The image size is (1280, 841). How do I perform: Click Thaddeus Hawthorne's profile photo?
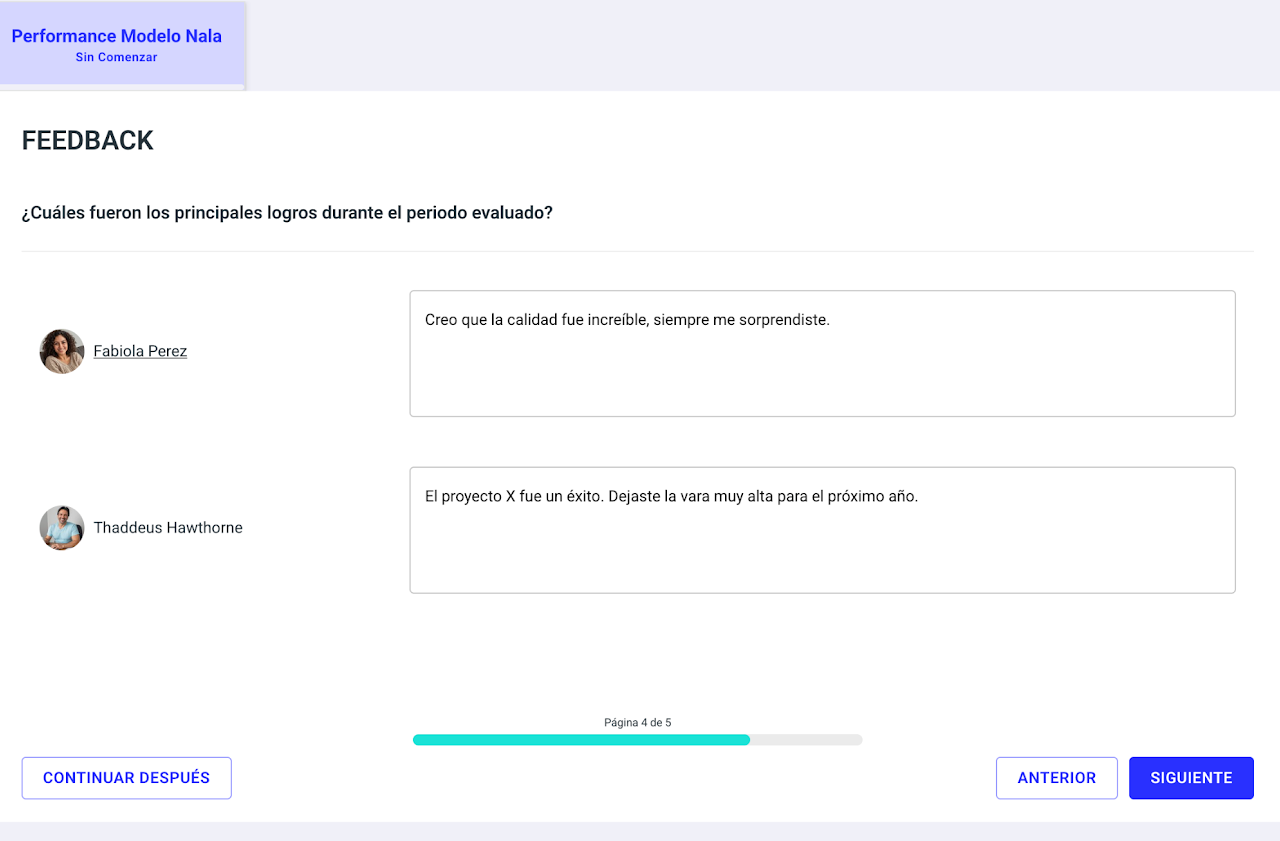coord(62,528)
